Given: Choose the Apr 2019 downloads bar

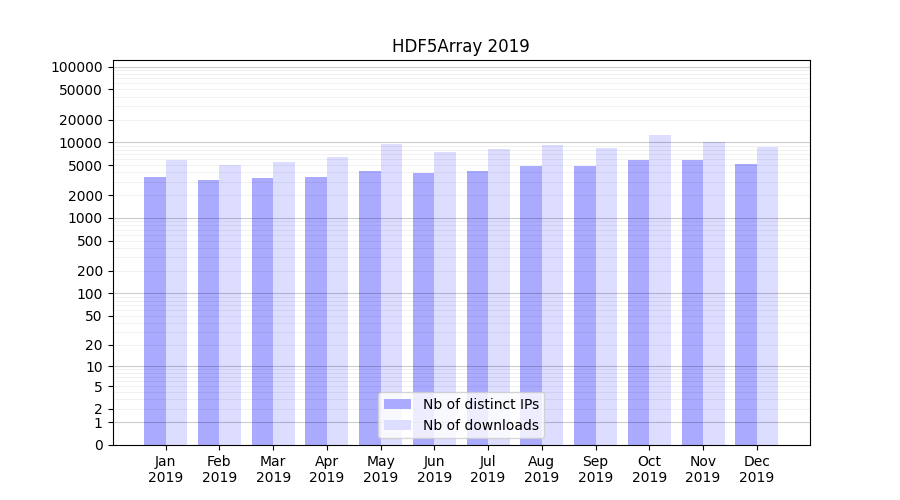Looking at the screenshot, I should pos(337,300).
